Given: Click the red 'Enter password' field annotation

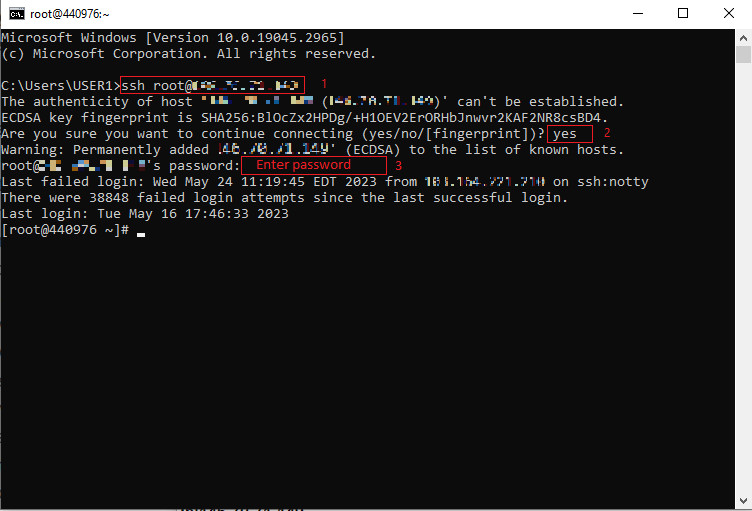Looking at the screenshot, I should point(314,165).
